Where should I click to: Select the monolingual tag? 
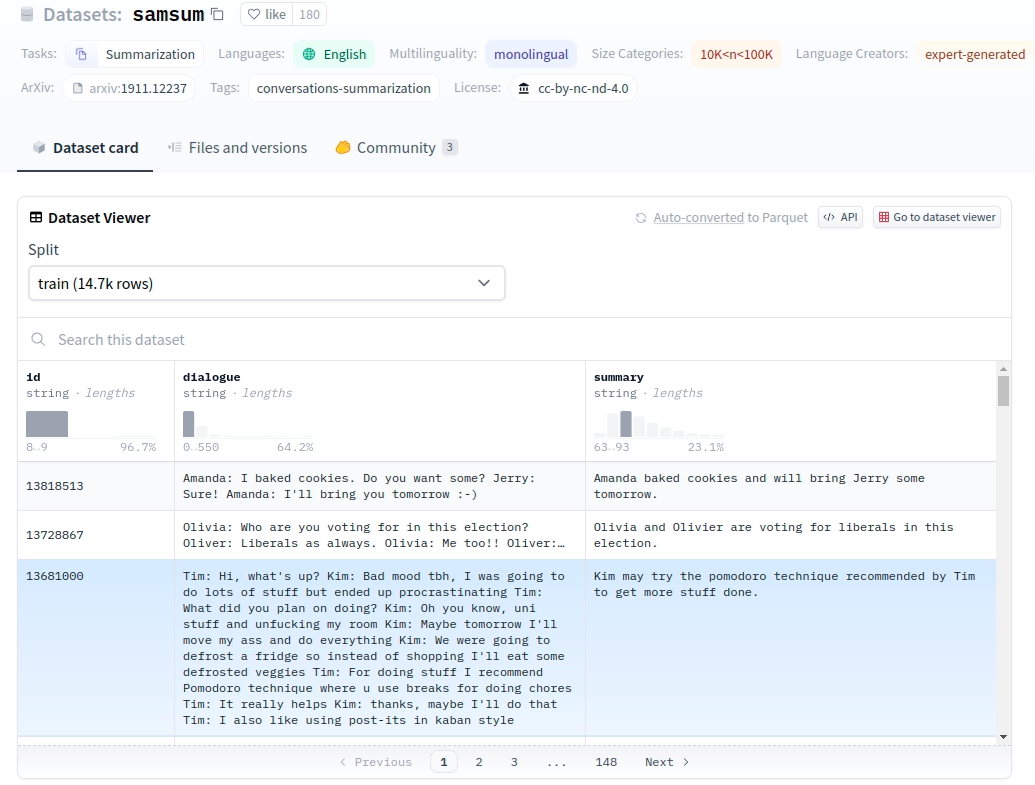pyautogui.click(x=531, y=54)
